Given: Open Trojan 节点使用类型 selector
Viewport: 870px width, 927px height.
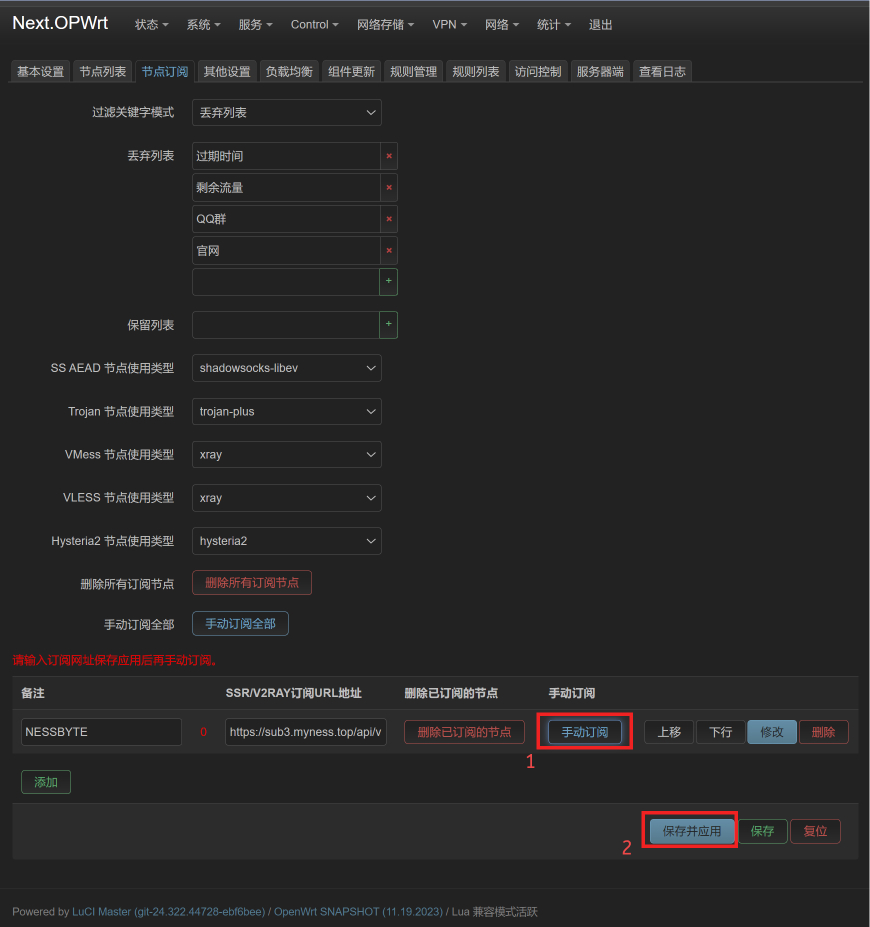Looking at the screenshot, I should (x=286, y=411).
